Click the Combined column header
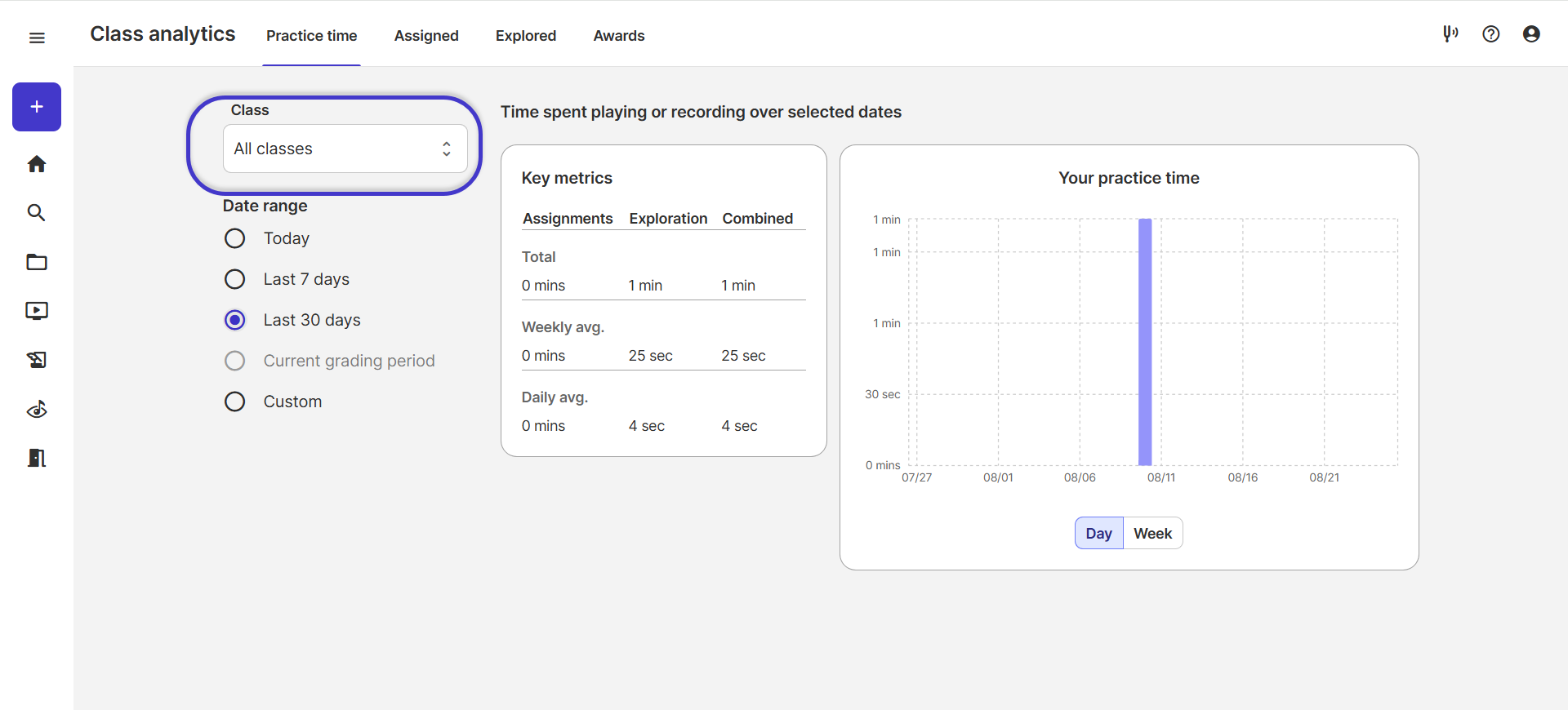 tap(758, 219)
